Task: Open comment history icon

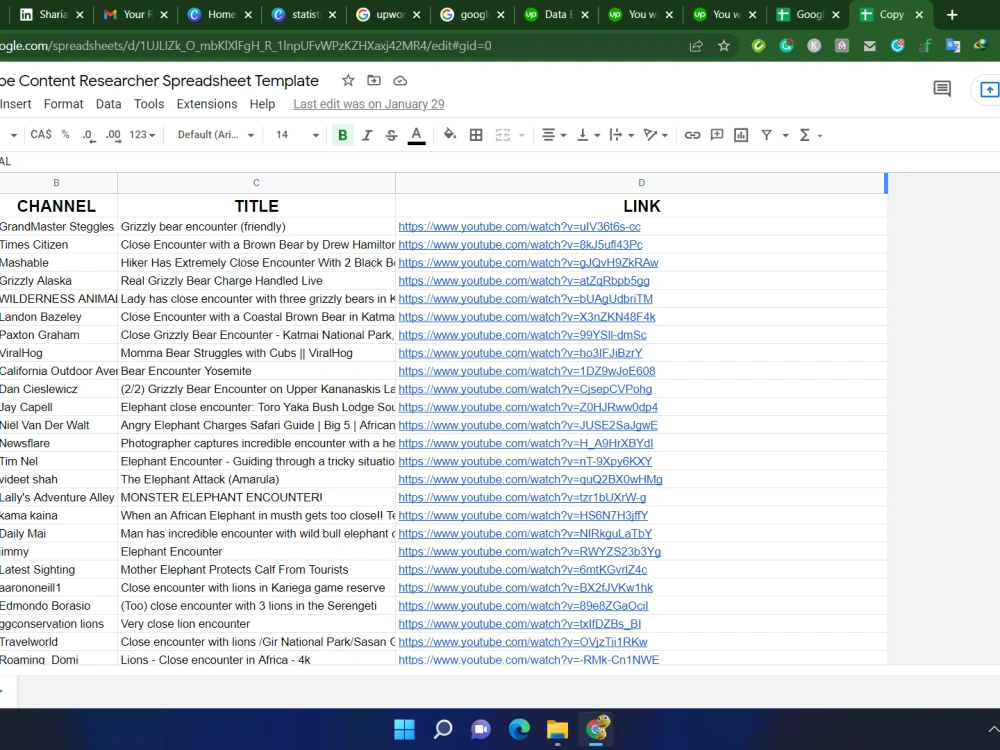Action: point(942,89)
